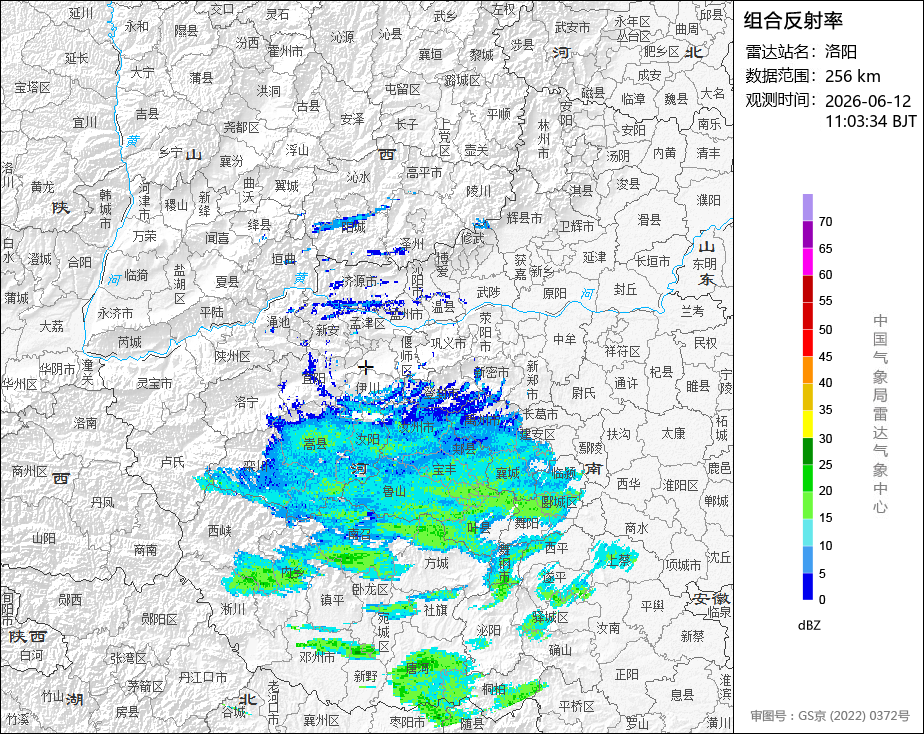Click the legend value 20
924x734 pixels.
pyautogui.click(x=826, y=491)
